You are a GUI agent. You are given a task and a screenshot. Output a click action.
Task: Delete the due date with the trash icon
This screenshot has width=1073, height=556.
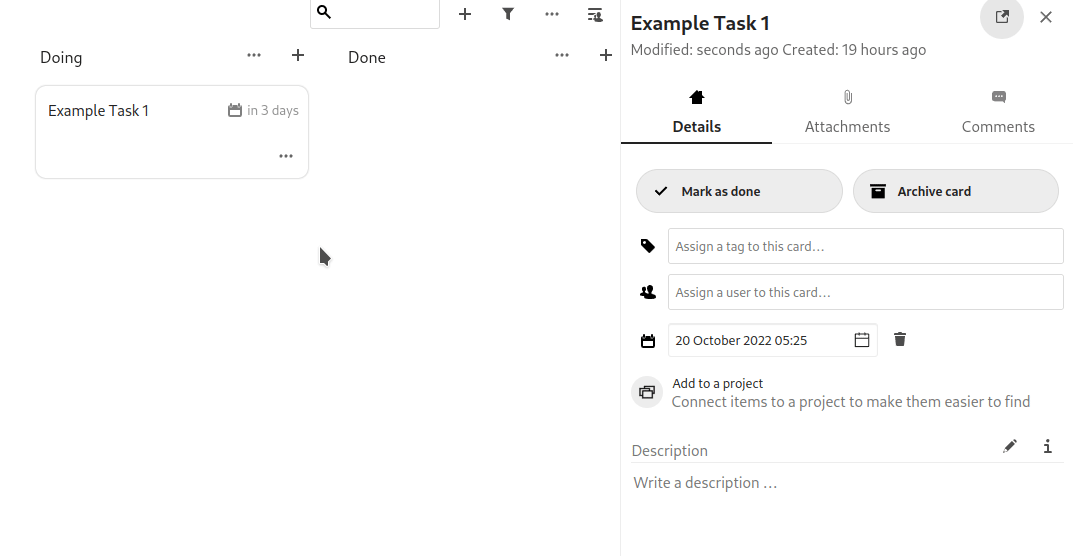[x=900, y=340]
